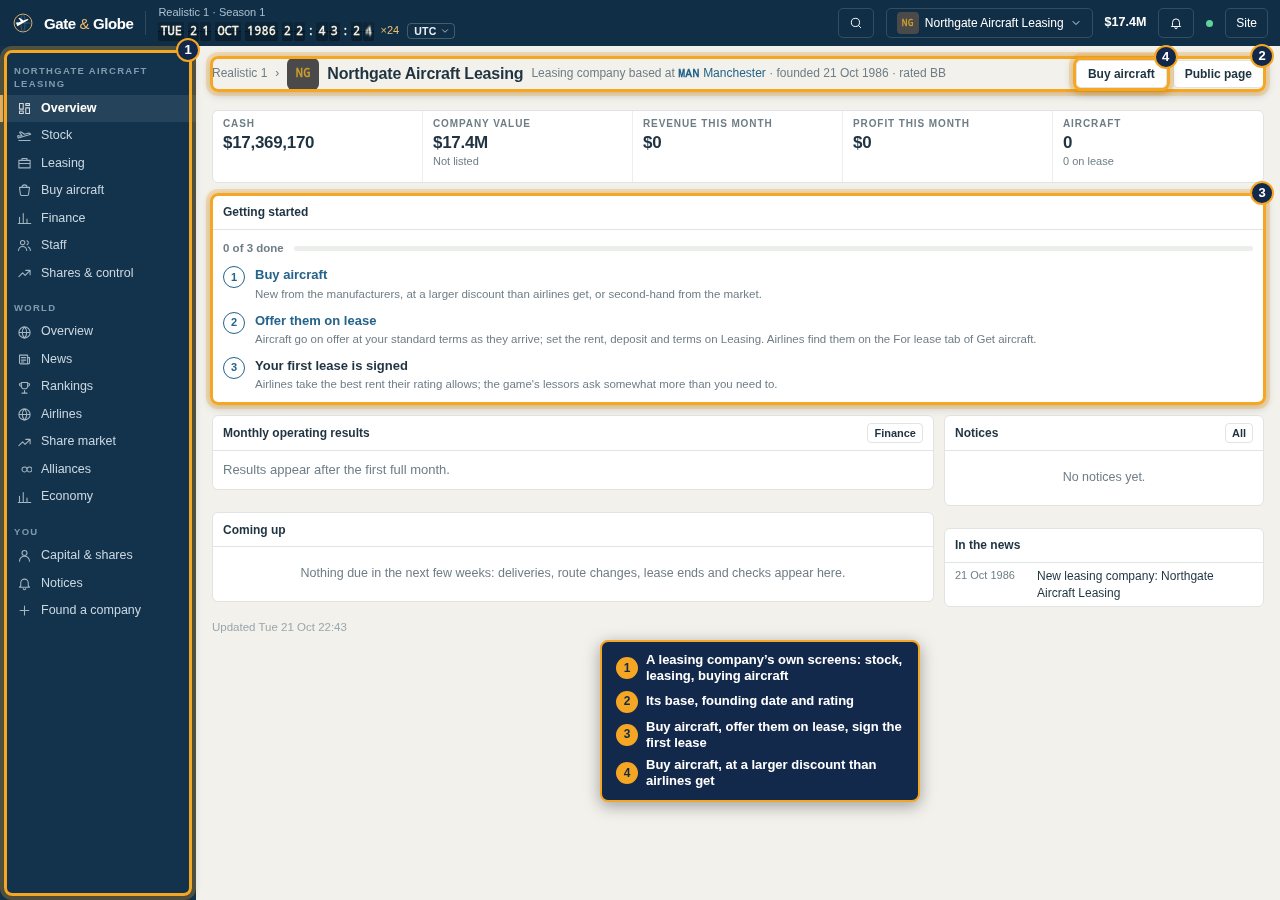Open the Public page button
Screen dimensions: 1280x900
(x=1218, y=74)
